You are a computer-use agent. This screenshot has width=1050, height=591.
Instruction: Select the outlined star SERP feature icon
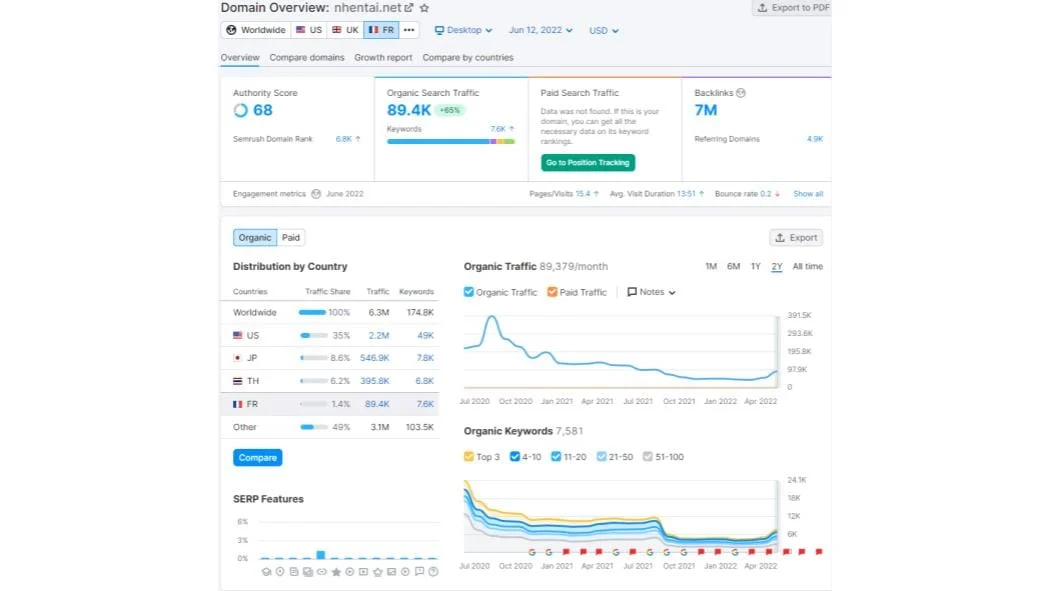click(x=378, y=572)
